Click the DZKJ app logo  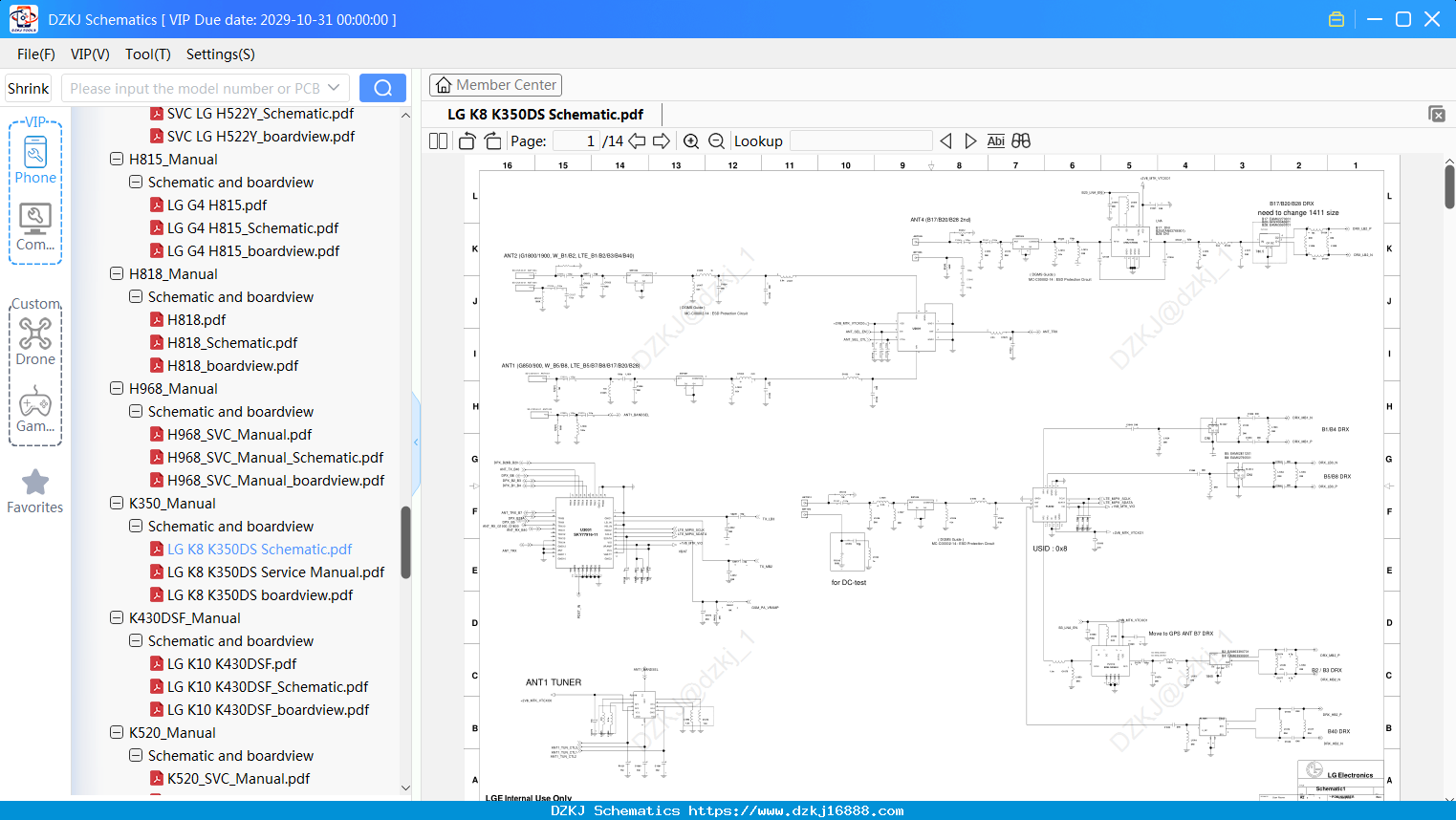click(x=23, y=19)
